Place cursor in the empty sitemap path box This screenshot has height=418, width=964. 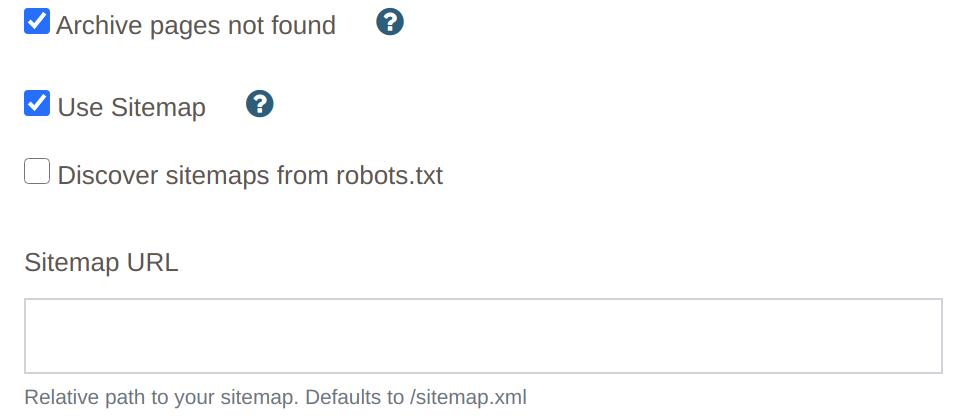483,336
